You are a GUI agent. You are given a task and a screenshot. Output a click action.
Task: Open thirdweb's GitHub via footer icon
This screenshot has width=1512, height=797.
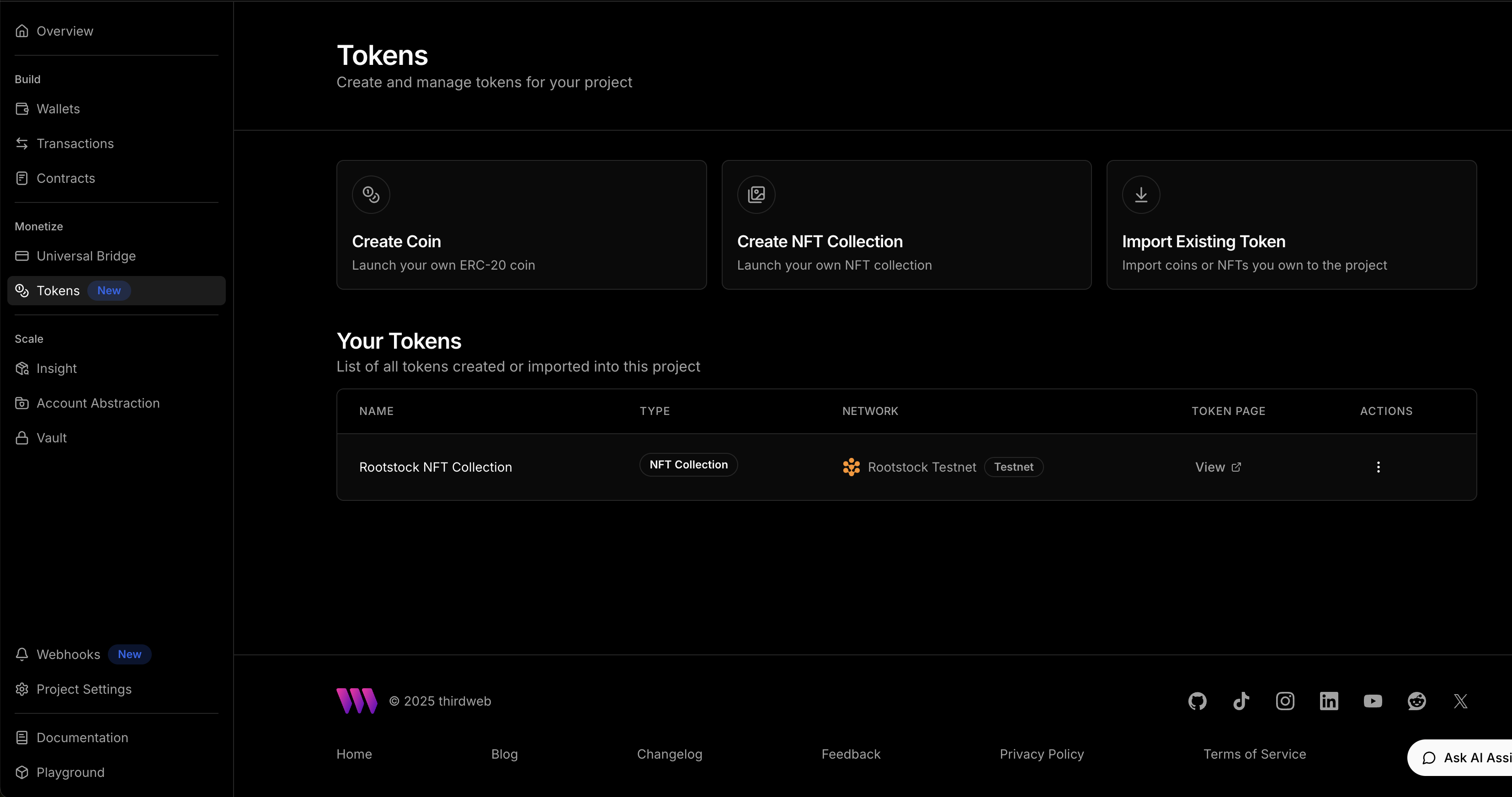1198,701
